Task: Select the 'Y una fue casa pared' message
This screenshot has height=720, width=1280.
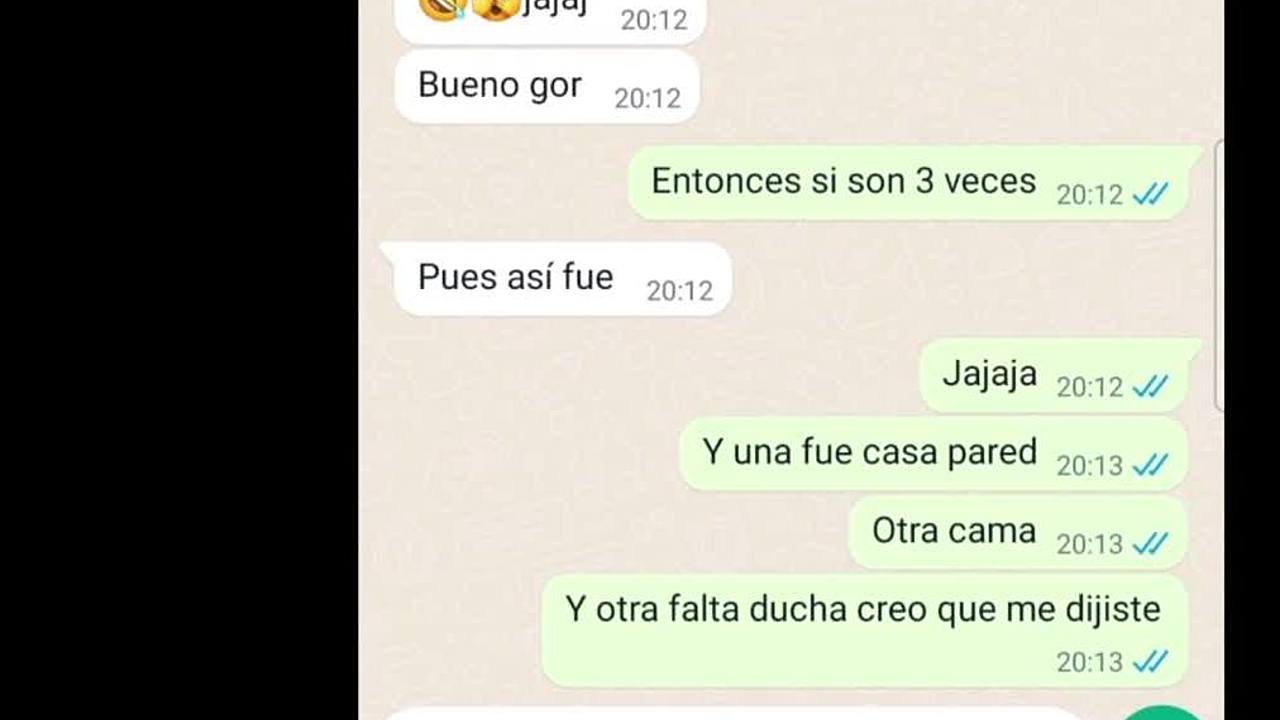Action: (x=933, y=453)
